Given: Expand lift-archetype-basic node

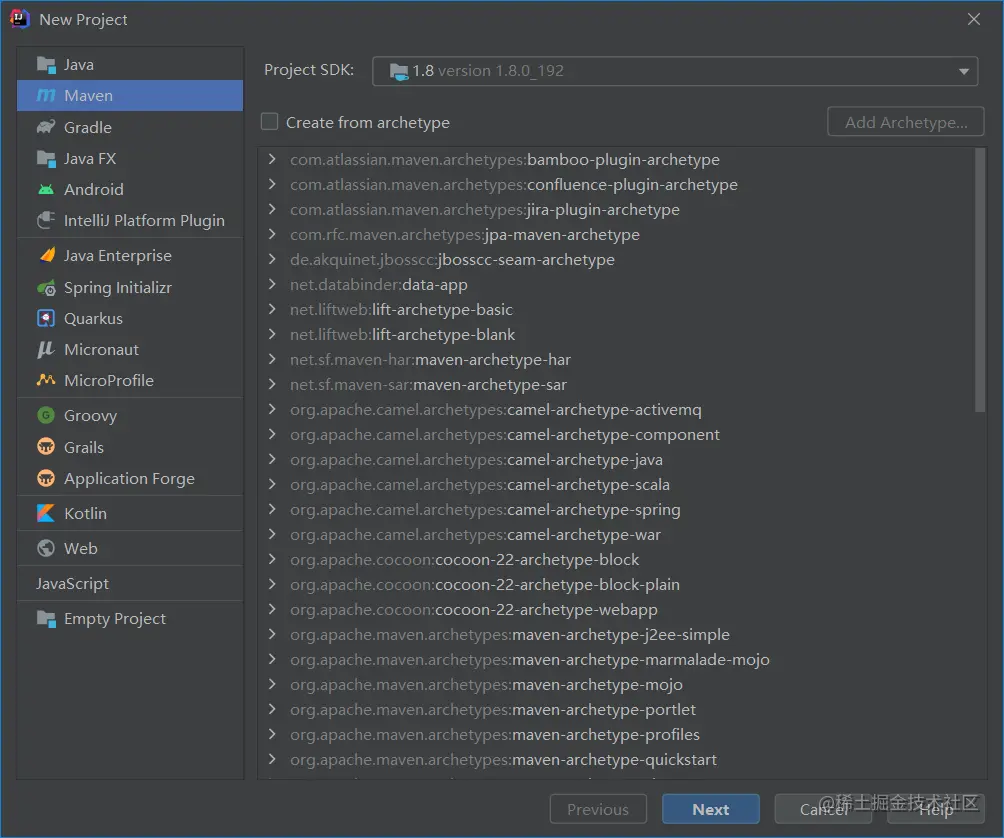Looking at the screenshot, I should tap(272, 309).
